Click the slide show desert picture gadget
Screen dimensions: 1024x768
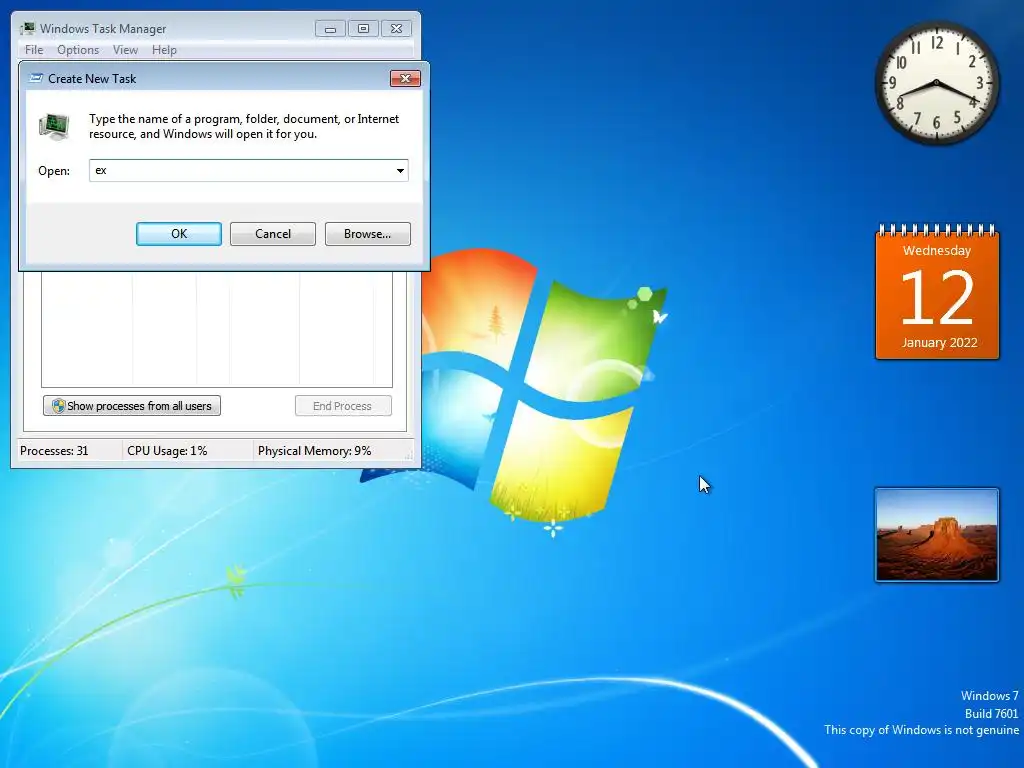point(936,534)
